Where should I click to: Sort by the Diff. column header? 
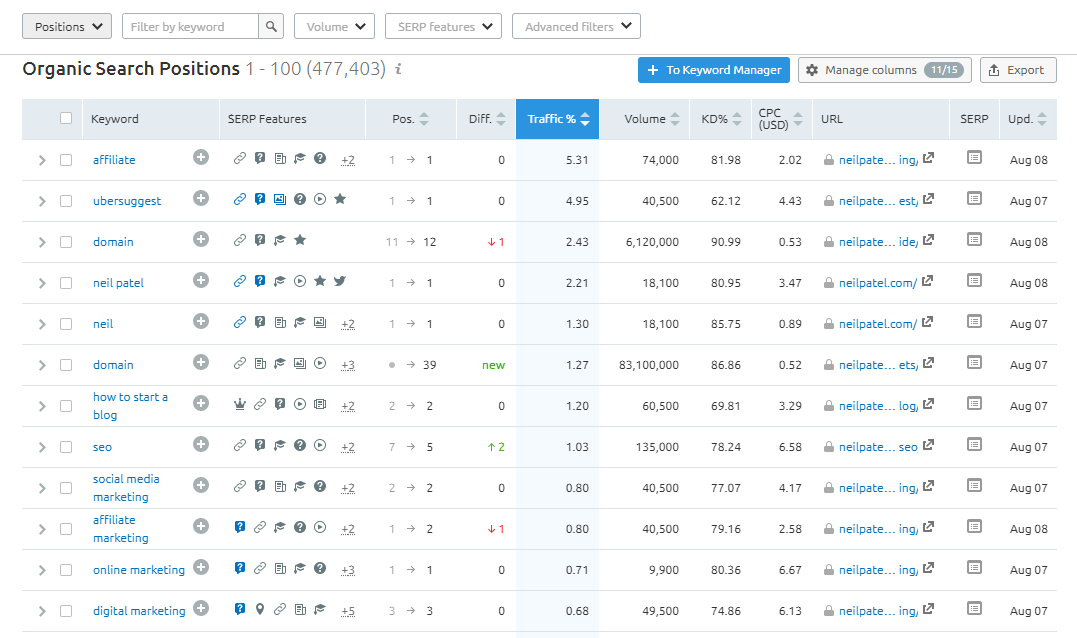486,119
